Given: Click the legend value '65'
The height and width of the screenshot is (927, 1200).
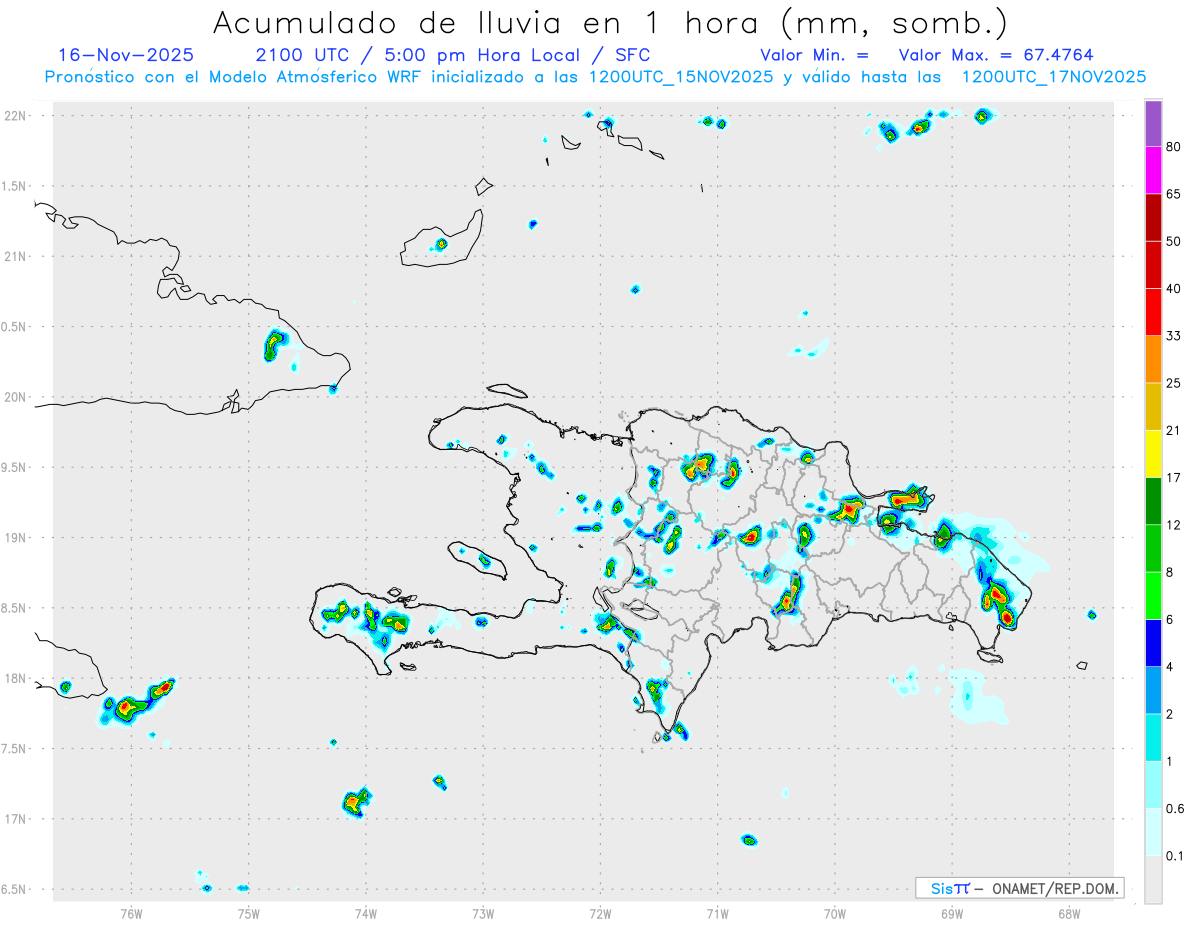Looking at the screenshot, I should click(x=1174, y=194).
